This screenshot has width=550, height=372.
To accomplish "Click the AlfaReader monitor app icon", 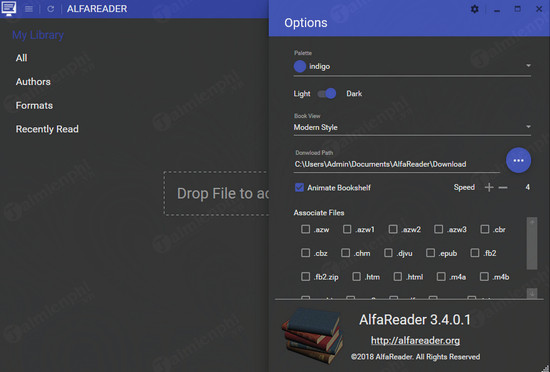I will (x=8, y=8).
